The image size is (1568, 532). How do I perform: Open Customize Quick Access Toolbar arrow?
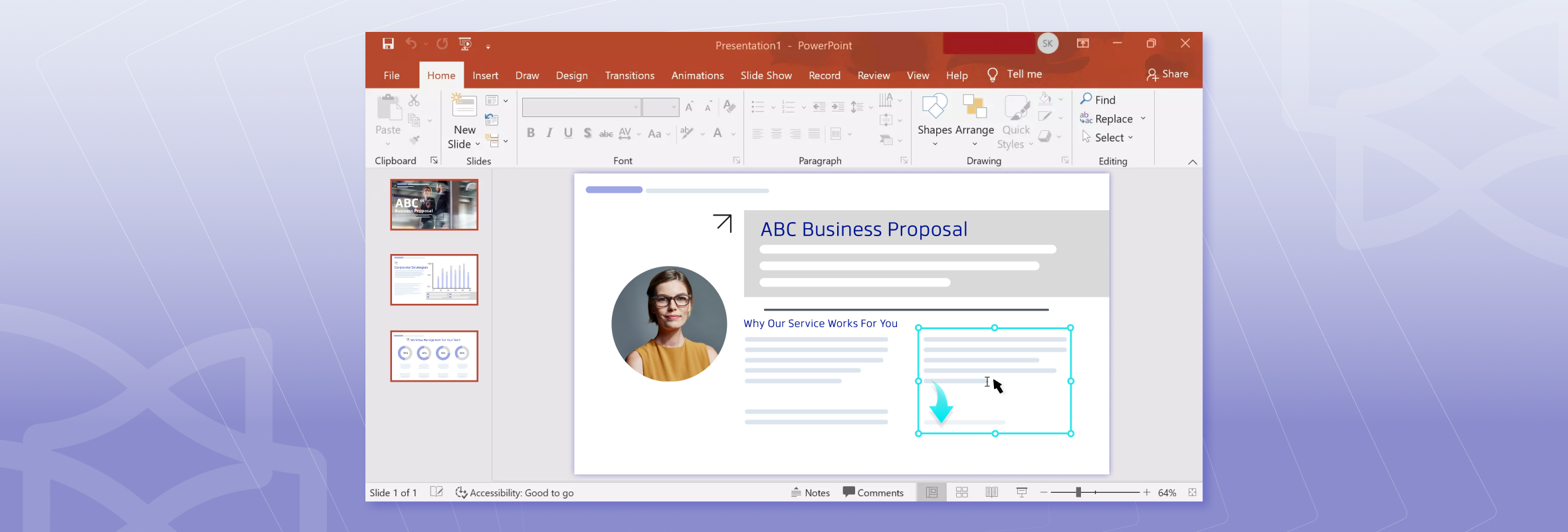click(488, 47)
